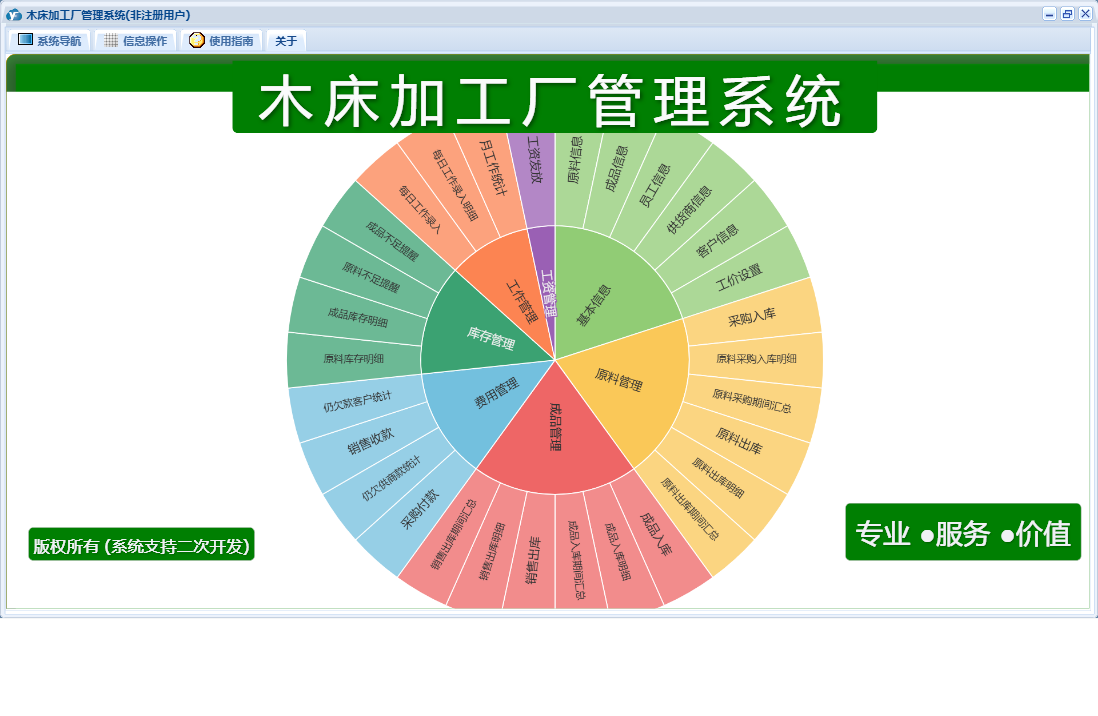Click the clock icon beside 使用指南
Image resolution: width=1098 pixels, height=716 pixels.
pyautogui.click(x=197, y=40)
